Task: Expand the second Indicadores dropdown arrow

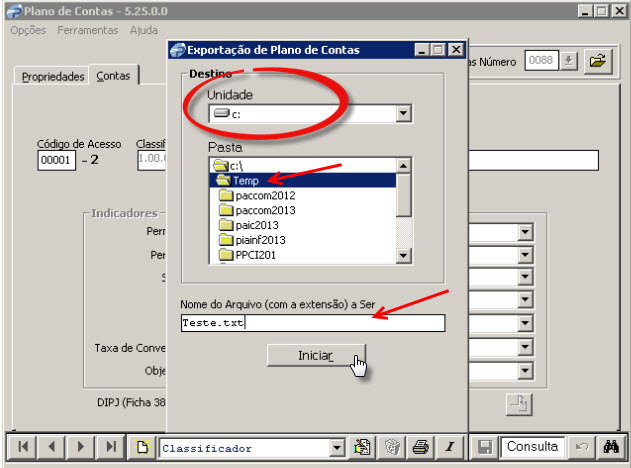Action: 525,255
